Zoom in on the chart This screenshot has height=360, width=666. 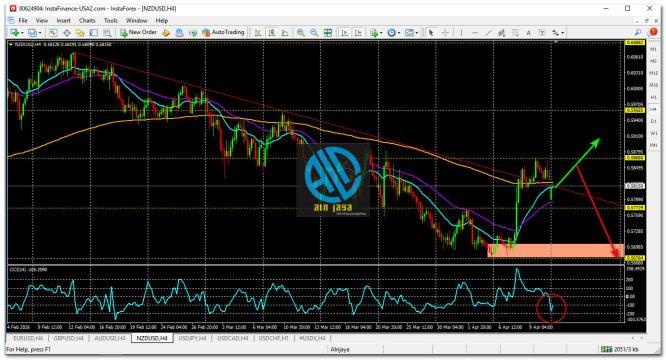(301, 32)
